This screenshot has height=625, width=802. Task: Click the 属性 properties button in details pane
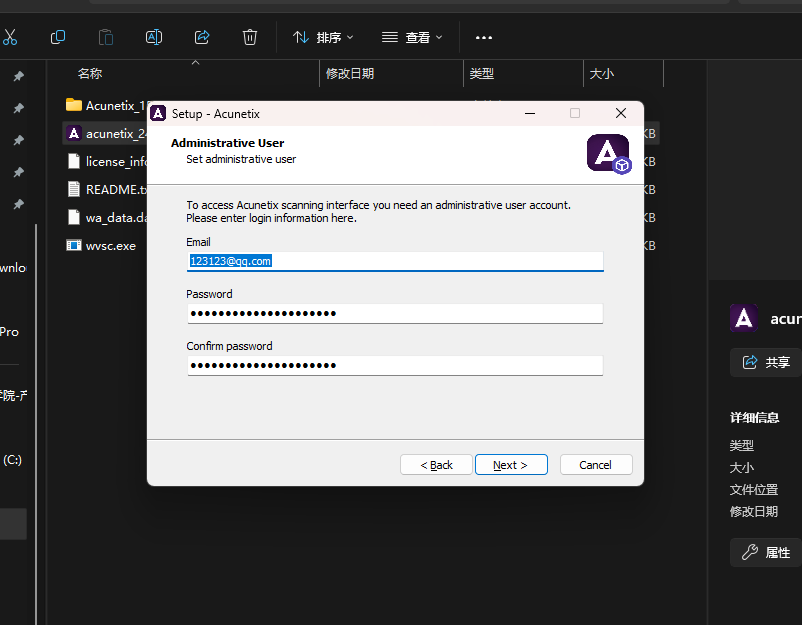click(x=766, y=552)
